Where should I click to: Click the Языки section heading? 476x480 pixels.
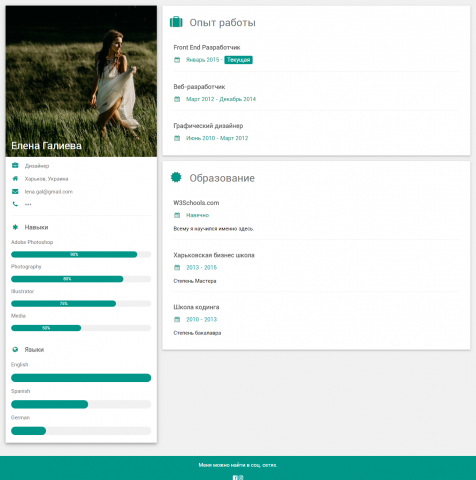pos(34,350)
